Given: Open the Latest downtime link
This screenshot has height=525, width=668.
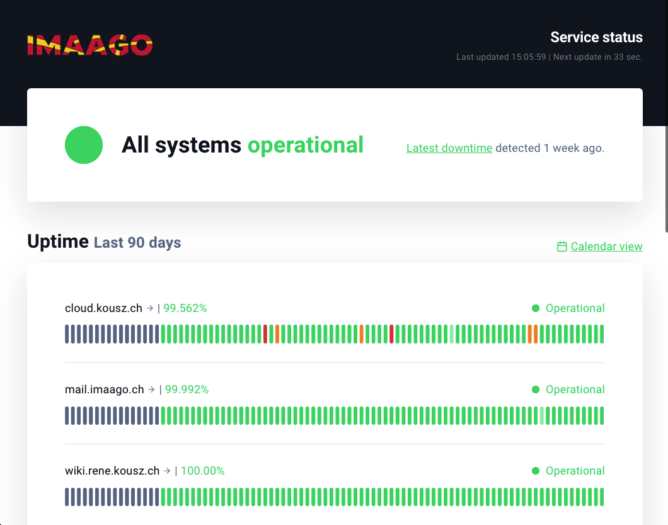Looking at the screenshot, I should (449, 148).
